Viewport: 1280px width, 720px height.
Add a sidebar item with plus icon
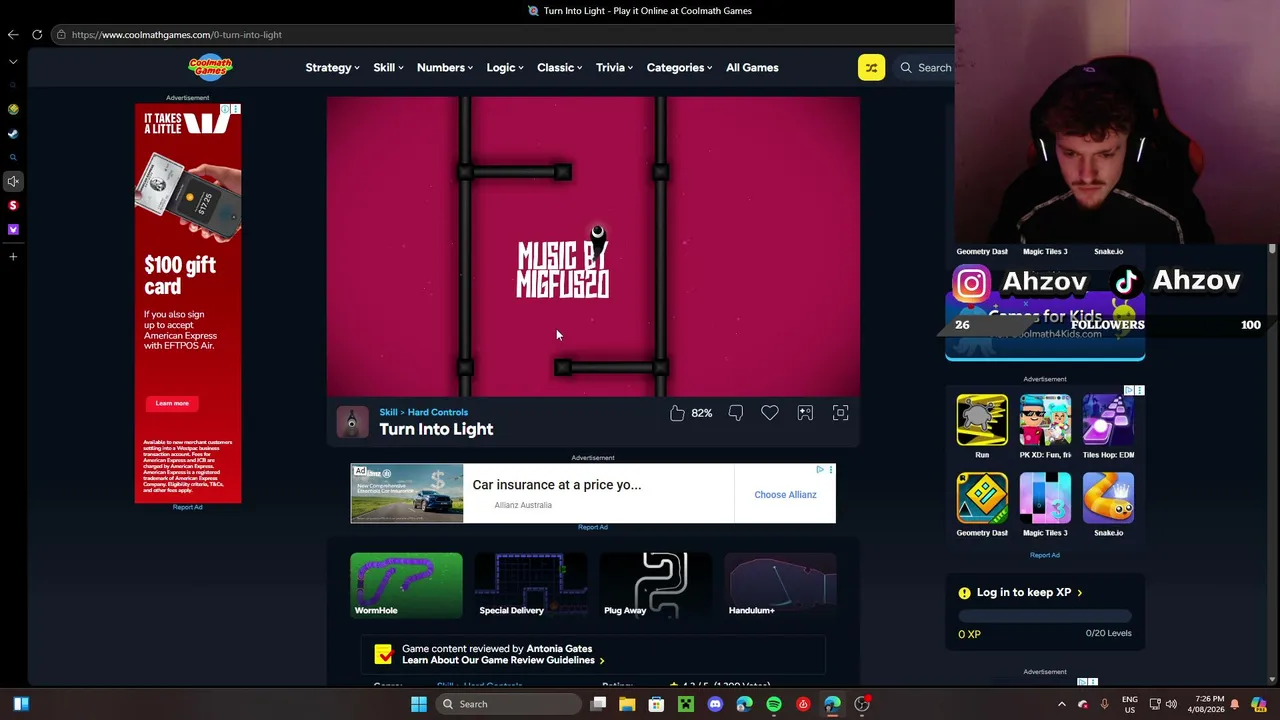point(13,257)
